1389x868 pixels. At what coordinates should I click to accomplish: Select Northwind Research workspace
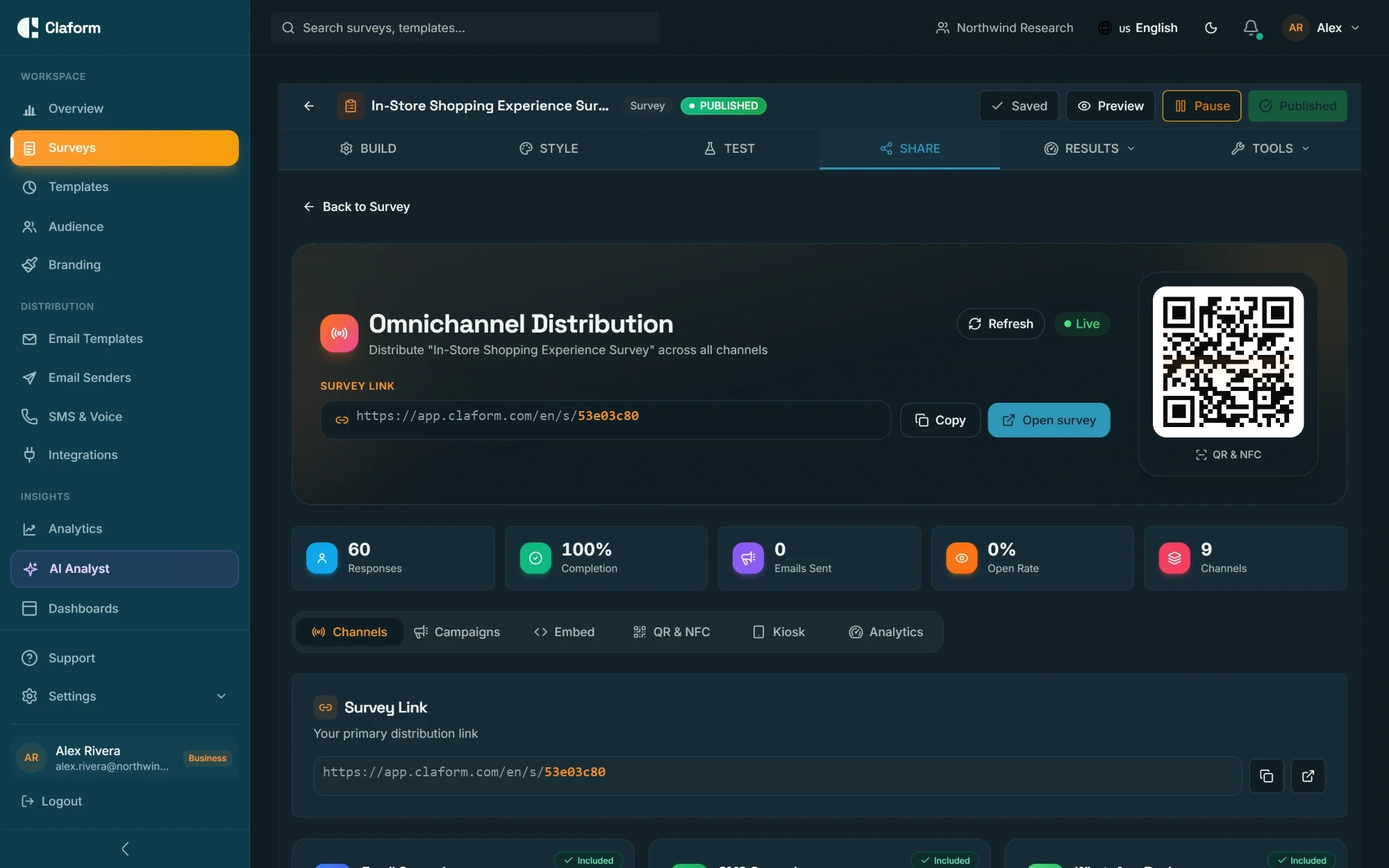(1004, 28)
